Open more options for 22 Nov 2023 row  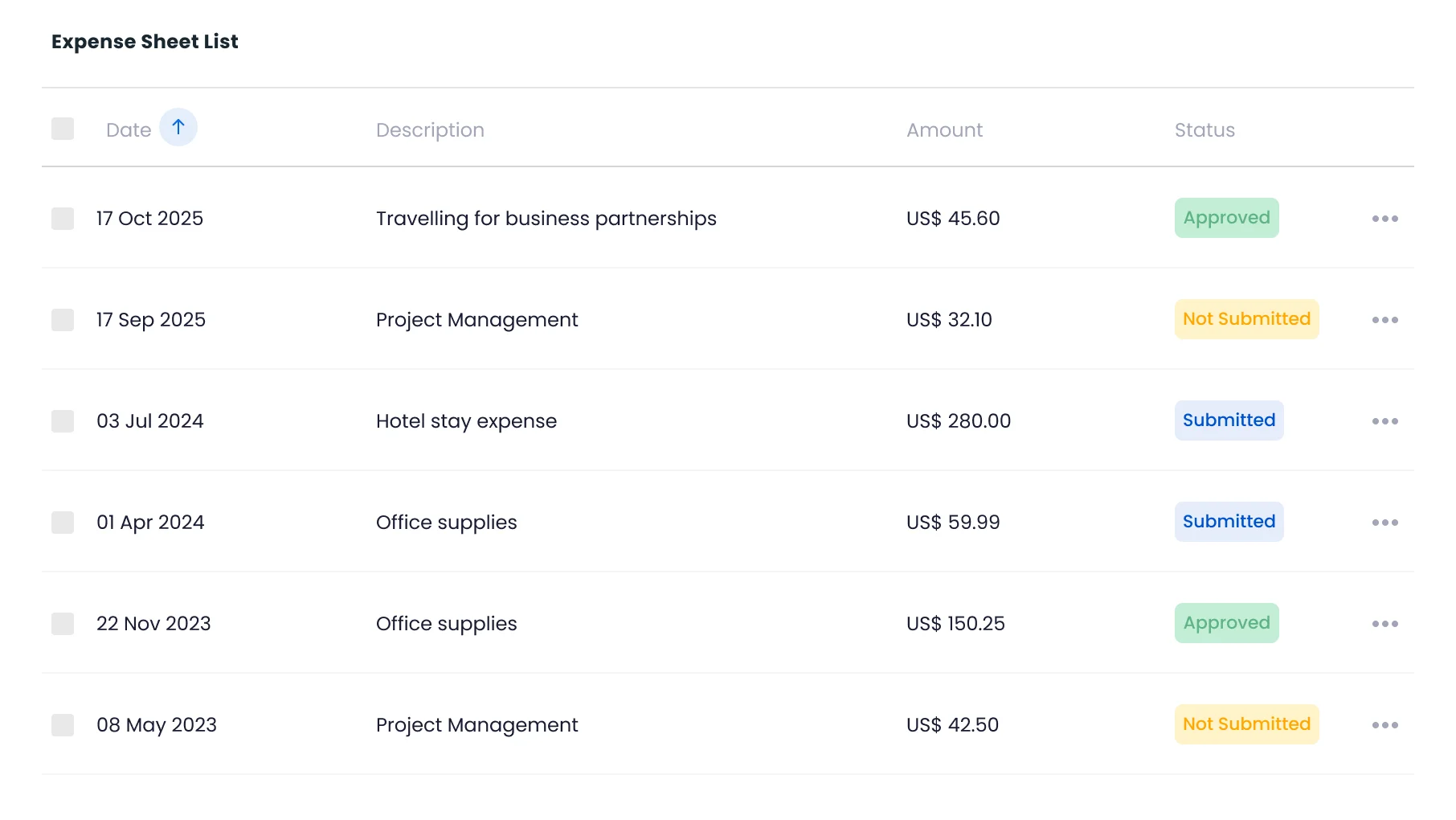pos(1385,624)
